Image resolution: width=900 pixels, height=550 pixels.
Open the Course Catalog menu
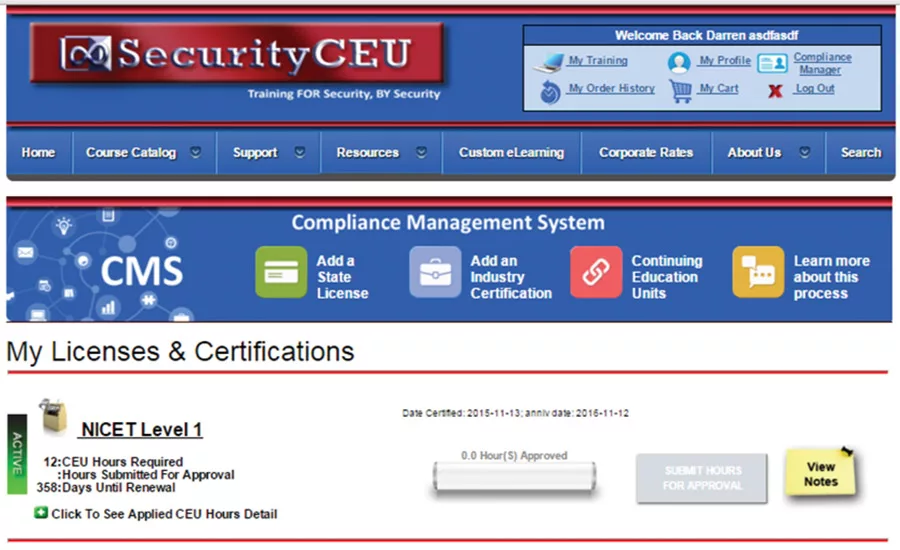[x=131, y=152]
